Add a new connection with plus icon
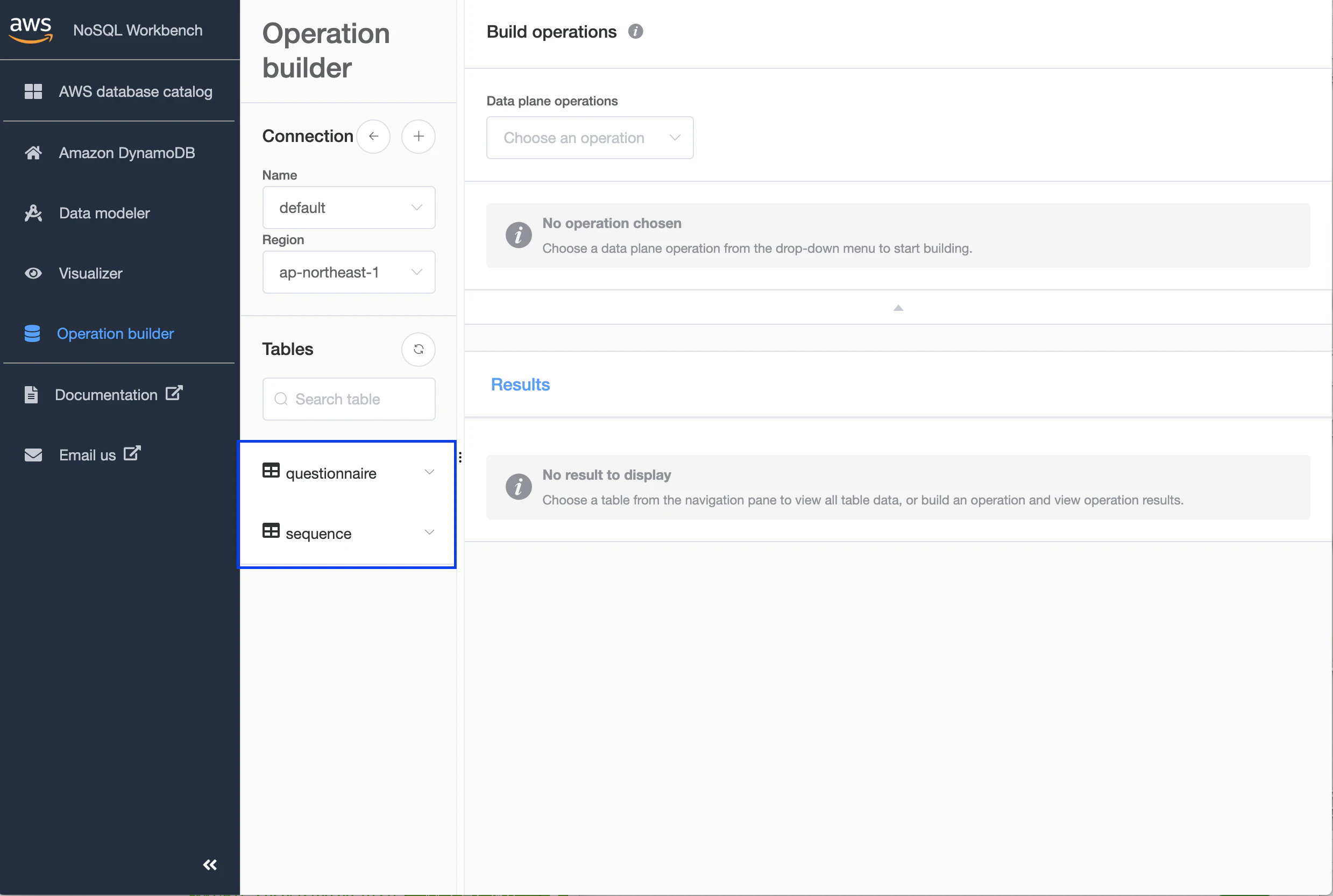 (x=419, y=136)
